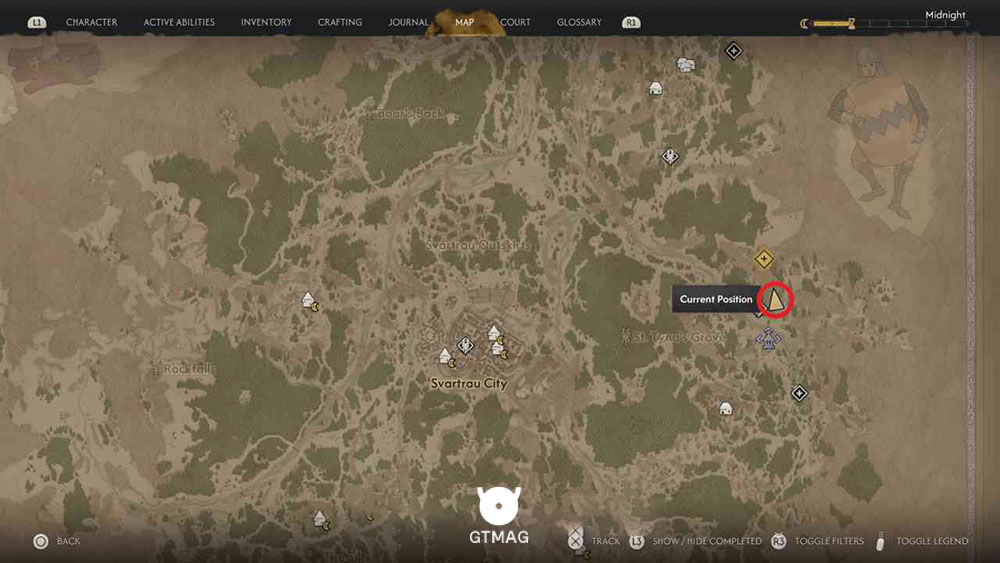This screenshot has width=1000, height=563.
Task: Click the Track label
Action: point(605,541)
